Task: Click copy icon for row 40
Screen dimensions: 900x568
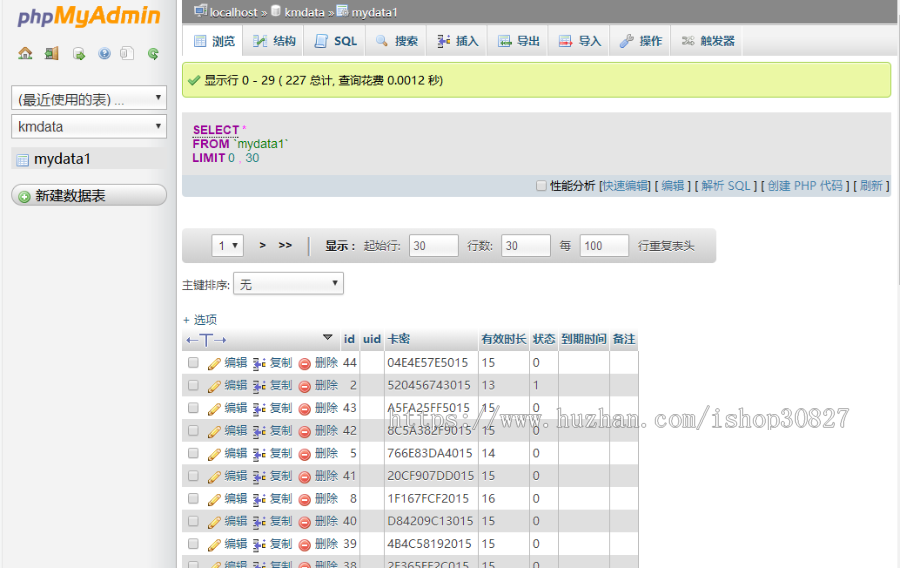Action: pyautogui.click(x=259, y=522)
